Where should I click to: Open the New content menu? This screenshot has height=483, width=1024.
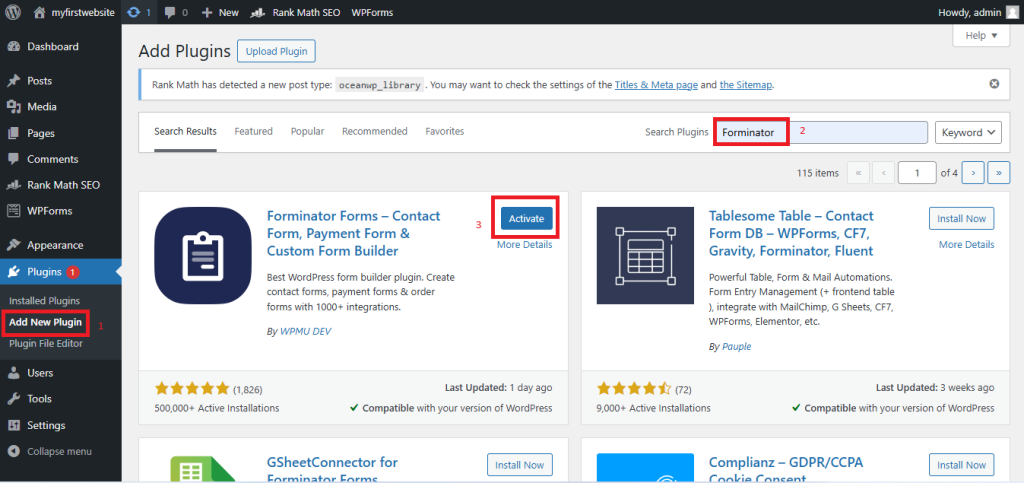click(x=220, y=12)
